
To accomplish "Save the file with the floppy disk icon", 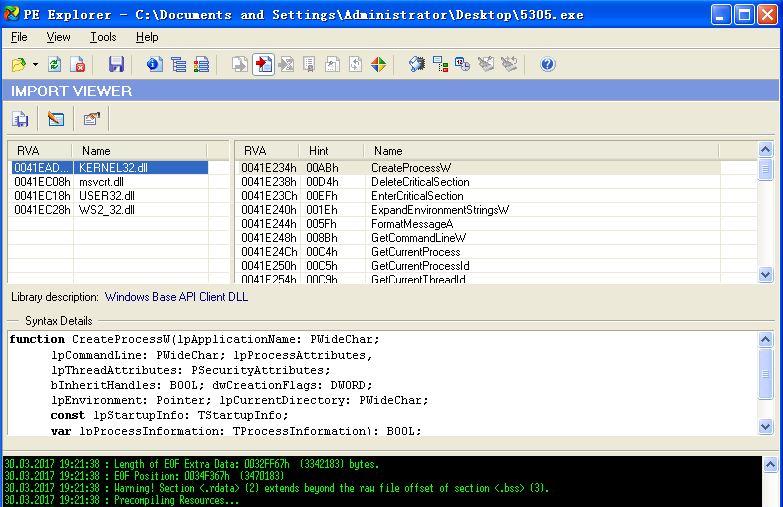I will [116, 64].
